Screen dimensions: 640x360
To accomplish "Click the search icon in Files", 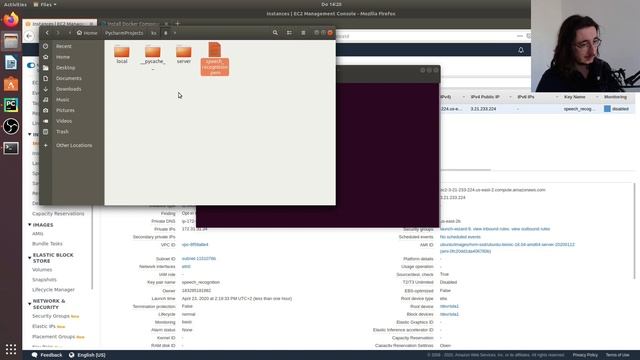I will coord(275,33).
